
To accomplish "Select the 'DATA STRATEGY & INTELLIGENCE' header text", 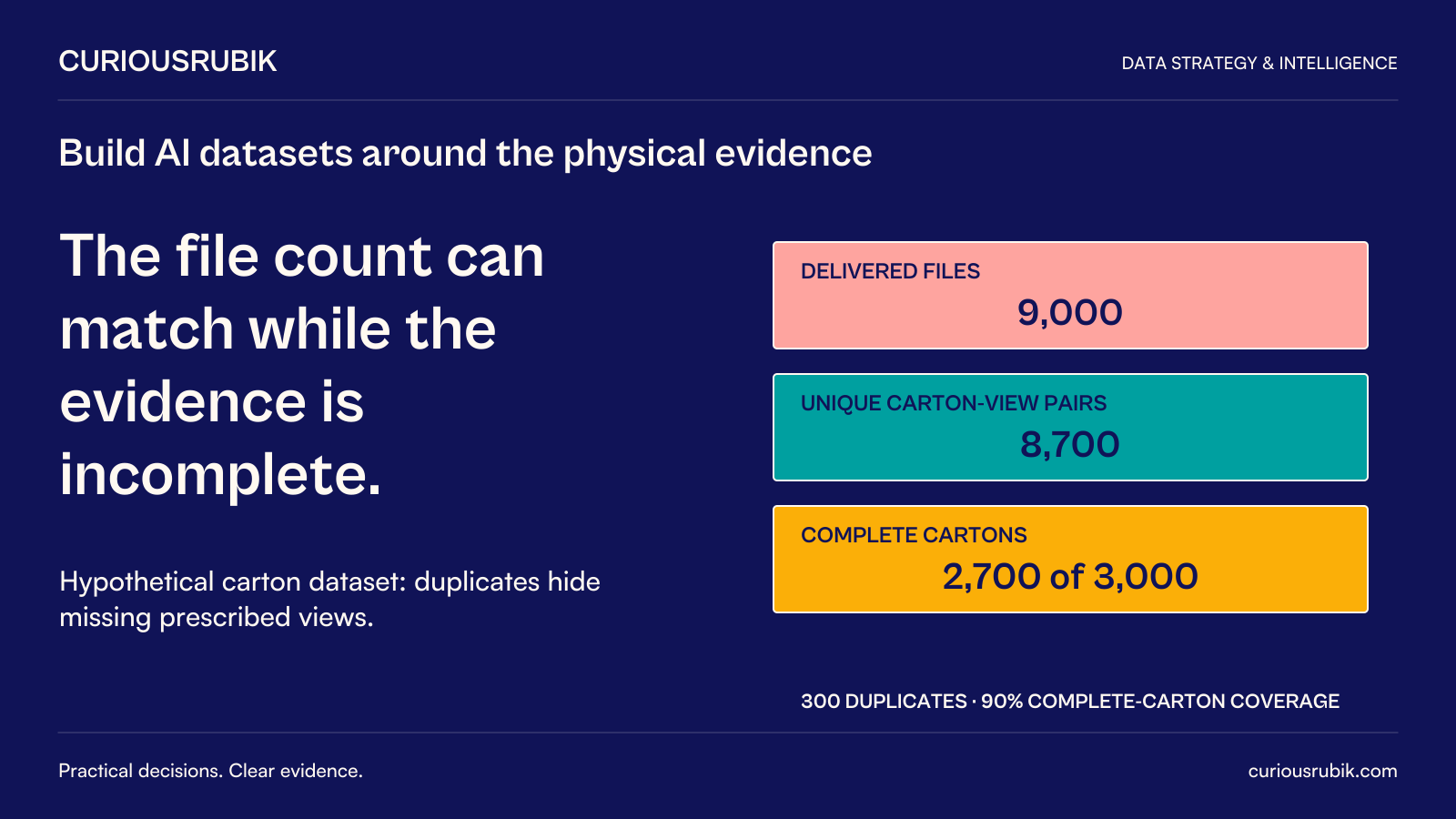I will tap(1259, 63).
